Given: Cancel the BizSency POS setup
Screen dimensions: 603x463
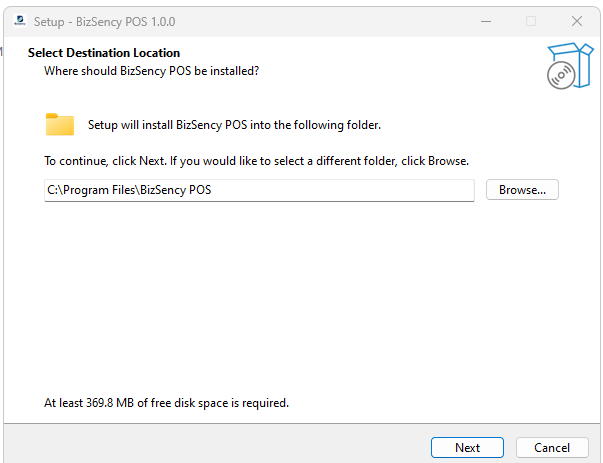Looking at the screenshot, I should pyautogui.click(x=552, y=447).
